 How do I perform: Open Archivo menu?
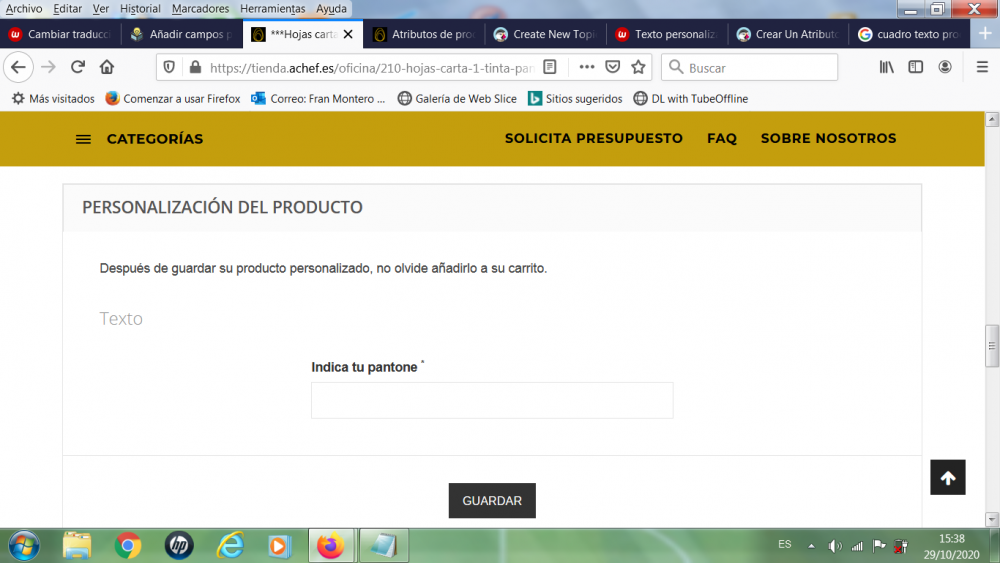click(24, 9)
